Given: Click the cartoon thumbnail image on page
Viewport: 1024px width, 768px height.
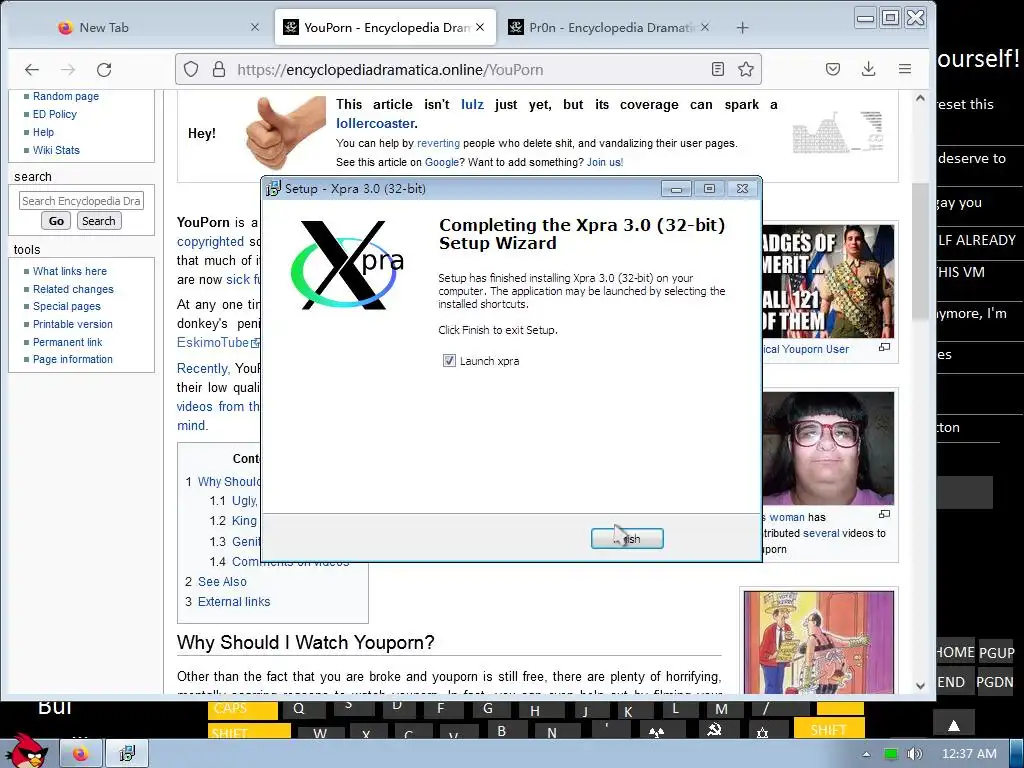Looking at the screenshot, I should pyautogui.click(x=818, y=643).
